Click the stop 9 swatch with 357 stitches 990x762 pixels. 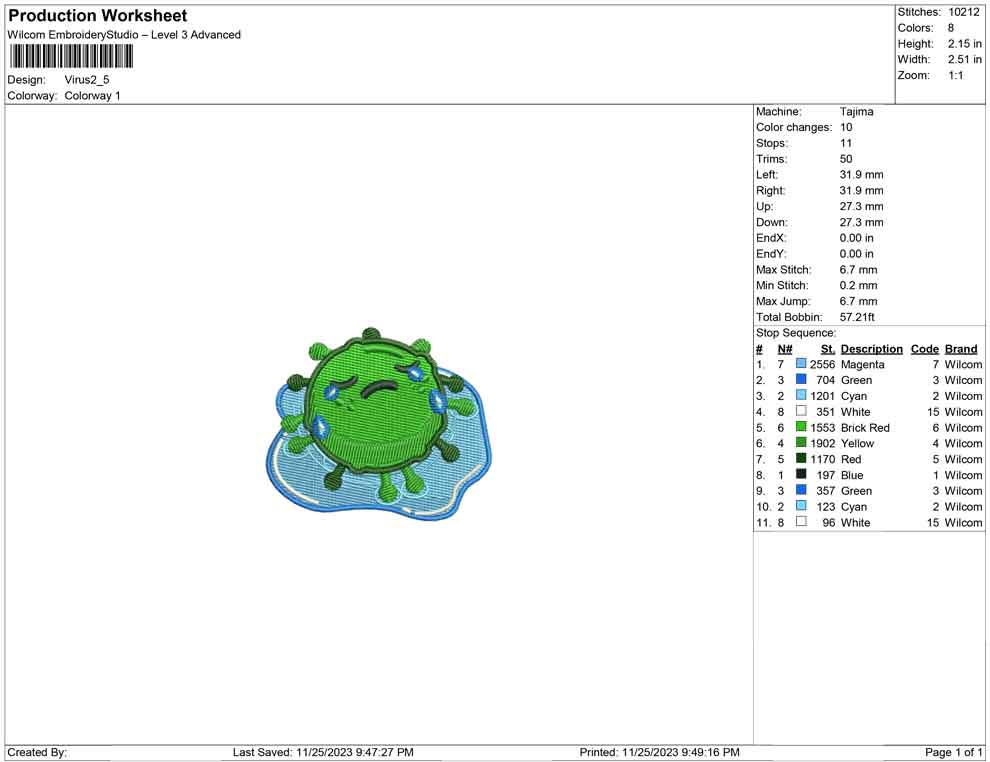click(x=801, y=490)
